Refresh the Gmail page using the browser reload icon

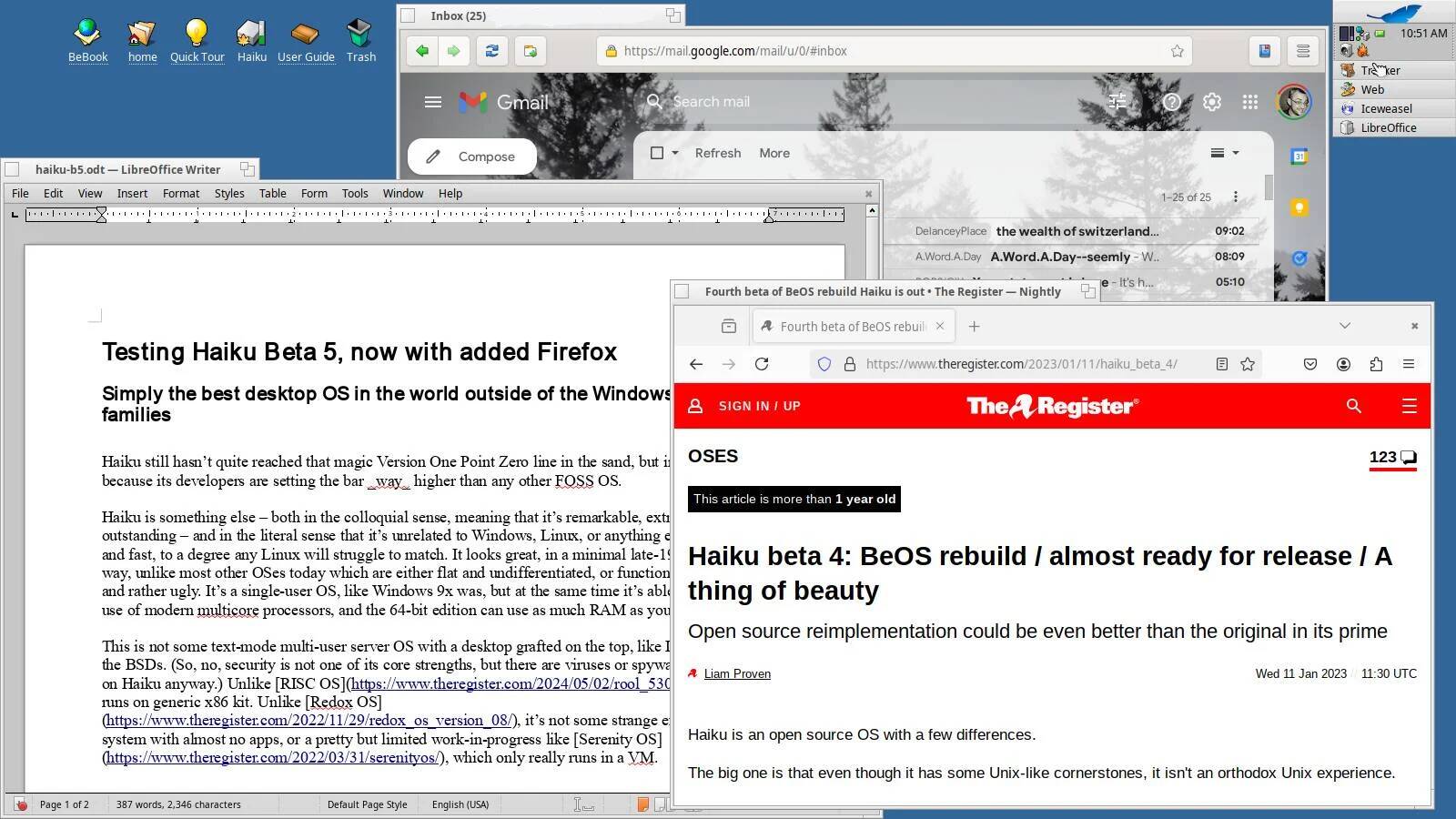pos(492,51)
